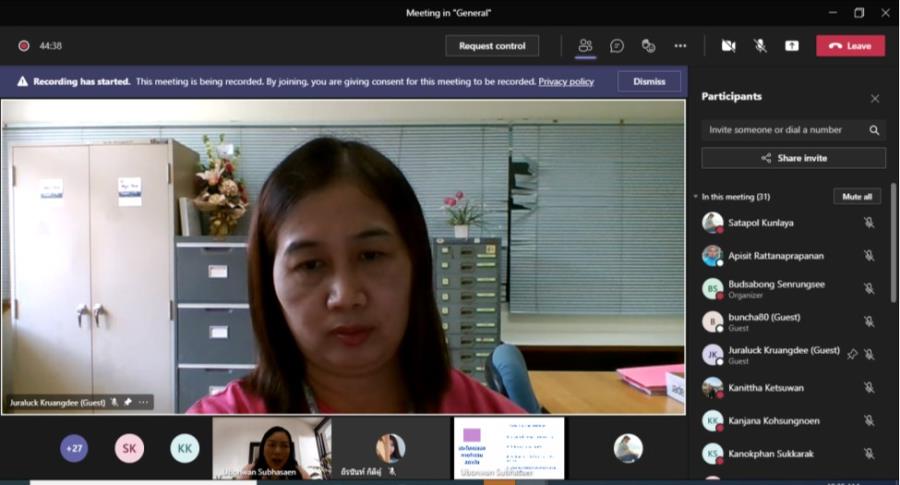Open more options on Juraluck's video tile
Screen dimensions: 900x485
click(x=144, y=402)
